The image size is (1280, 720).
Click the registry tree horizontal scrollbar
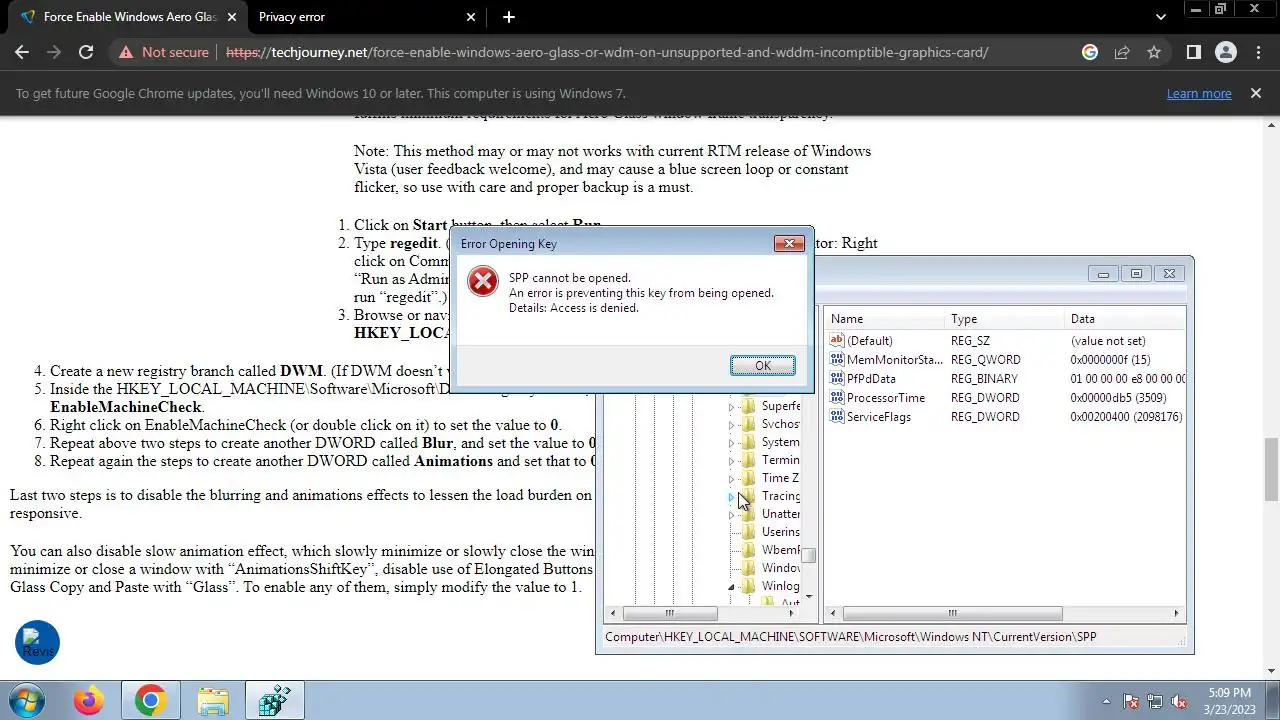[x=669, y=613]
